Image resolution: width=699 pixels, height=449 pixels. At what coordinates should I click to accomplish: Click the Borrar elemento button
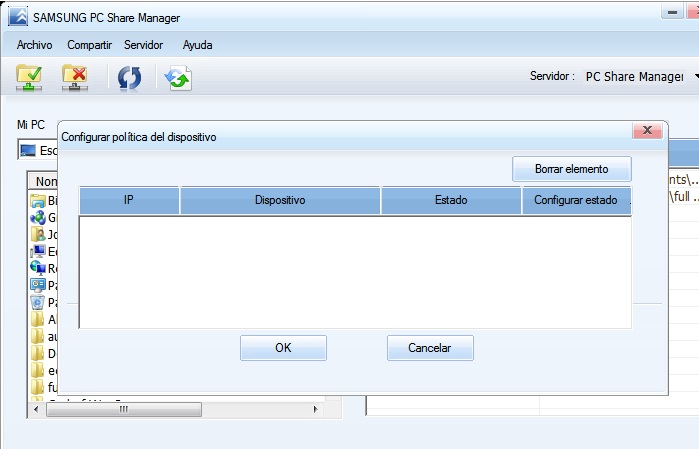(x=572, y=169)
